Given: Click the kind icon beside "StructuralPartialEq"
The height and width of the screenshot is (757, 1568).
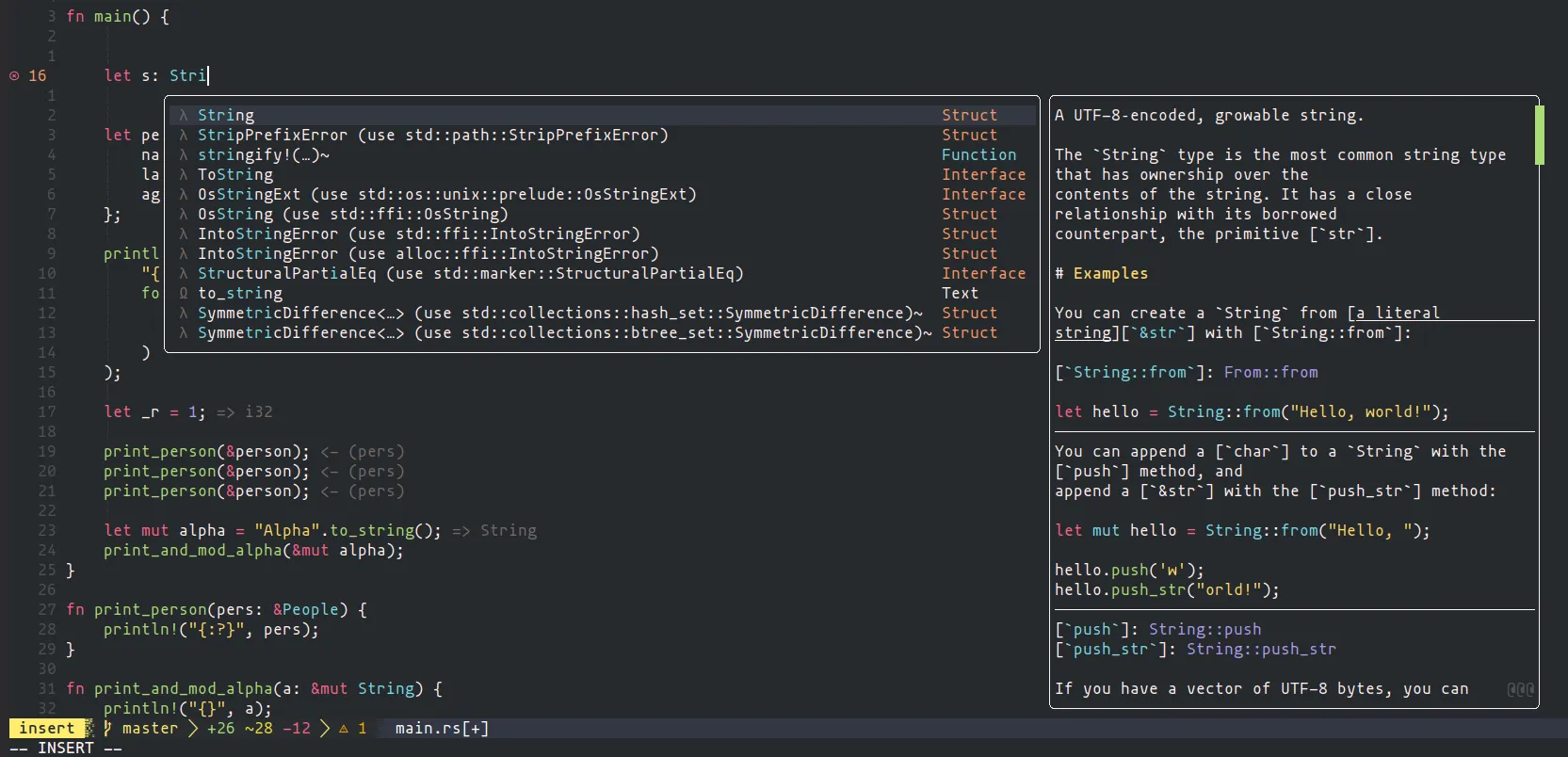Looking at the screenshot, I should (x=184, y=273).
